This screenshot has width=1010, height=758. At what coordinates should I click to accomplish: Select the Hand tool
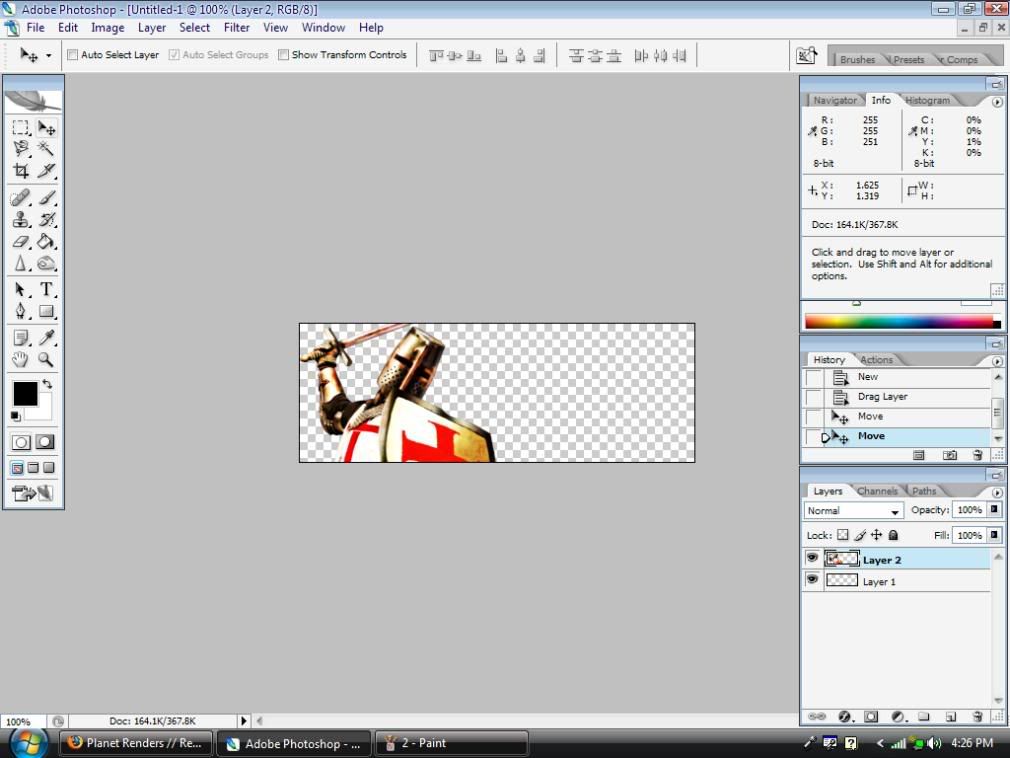coord(21,359)
